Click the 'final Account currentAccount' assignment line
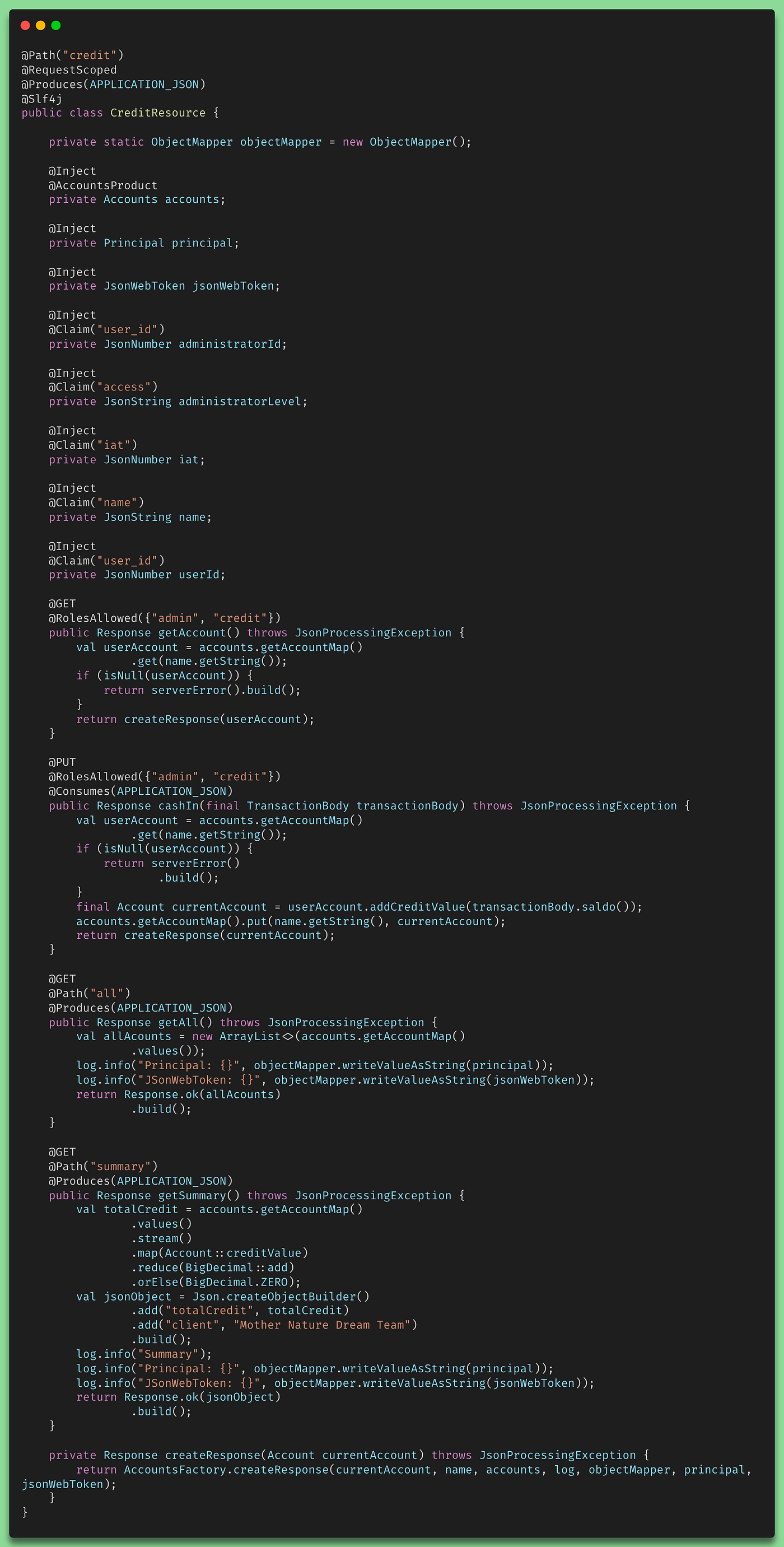Screen dimensions: 784x1547 click(359, 907)
